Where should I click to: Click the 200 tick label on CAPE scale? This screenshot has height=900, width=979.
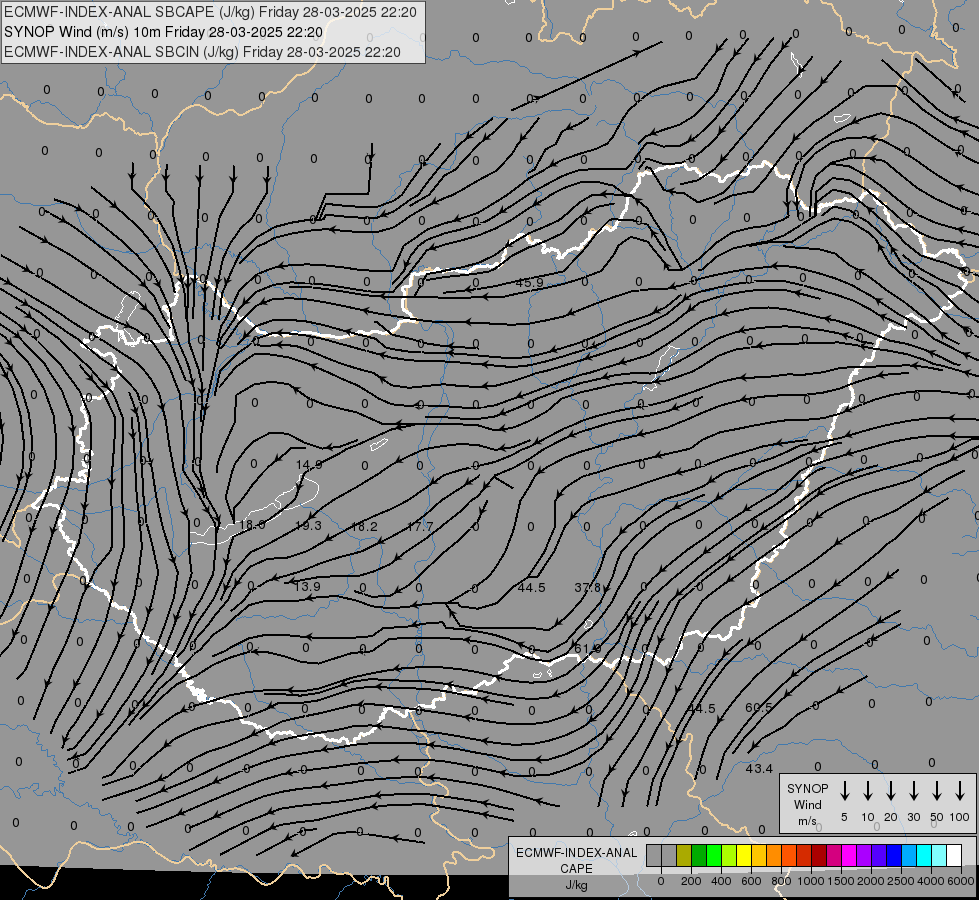(691, 881)
